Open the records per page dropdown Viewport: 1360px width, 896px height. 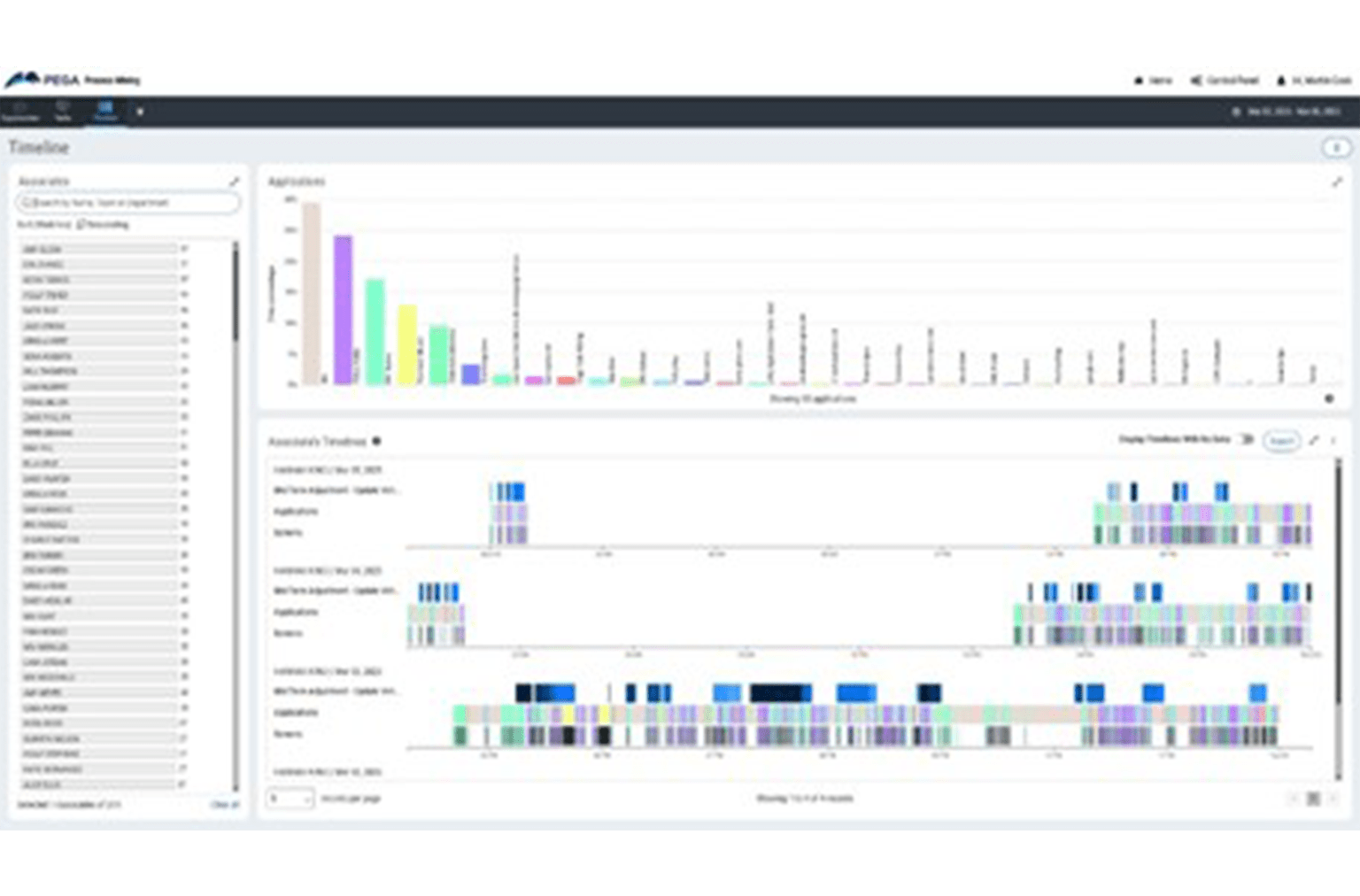point(290,799)
